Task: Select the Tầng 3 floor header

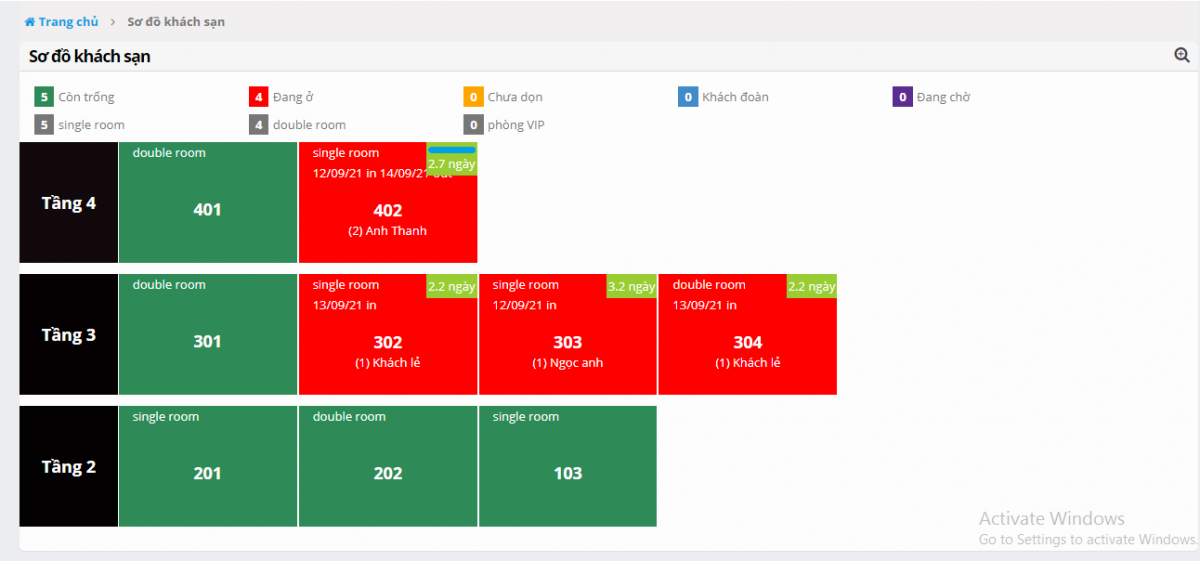Action: coord(69,335)
